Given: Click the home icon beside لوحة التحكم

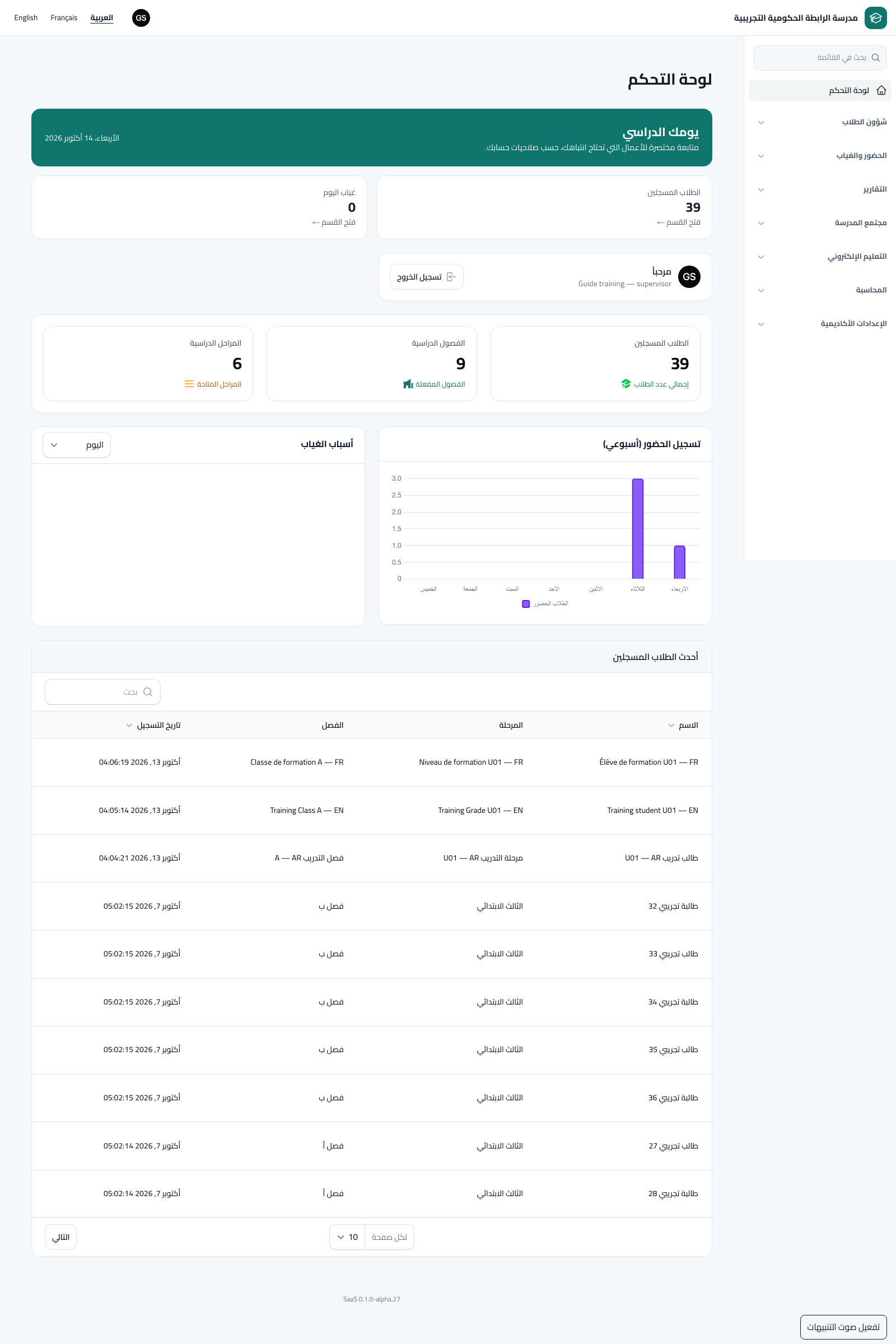Looking at the screenshot, I should [x=881, y=90].
